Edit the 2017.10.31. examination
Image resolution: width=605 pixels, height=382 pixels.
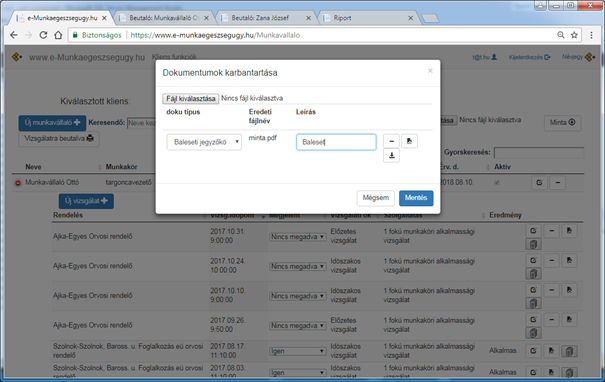click(x=534, y=231)
